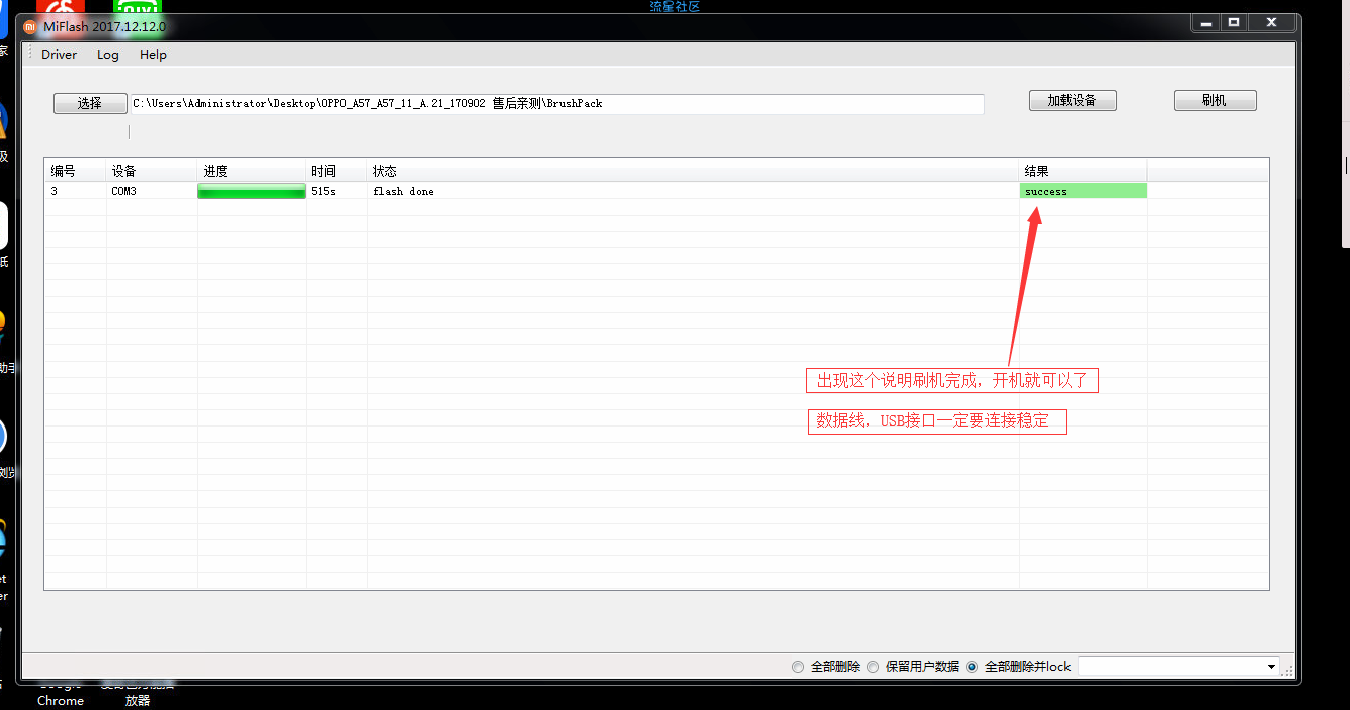Click the 选择 browse button
This screenshot has height=710, width=1350.
[90, 103]
